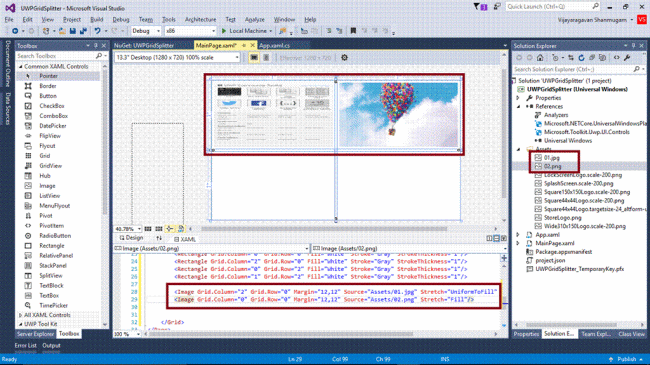The width and height of the screenshot is (650, 365).
Task: Switch designer to portrait orientation
Action: pyautogui.click(x=266, y=58)
